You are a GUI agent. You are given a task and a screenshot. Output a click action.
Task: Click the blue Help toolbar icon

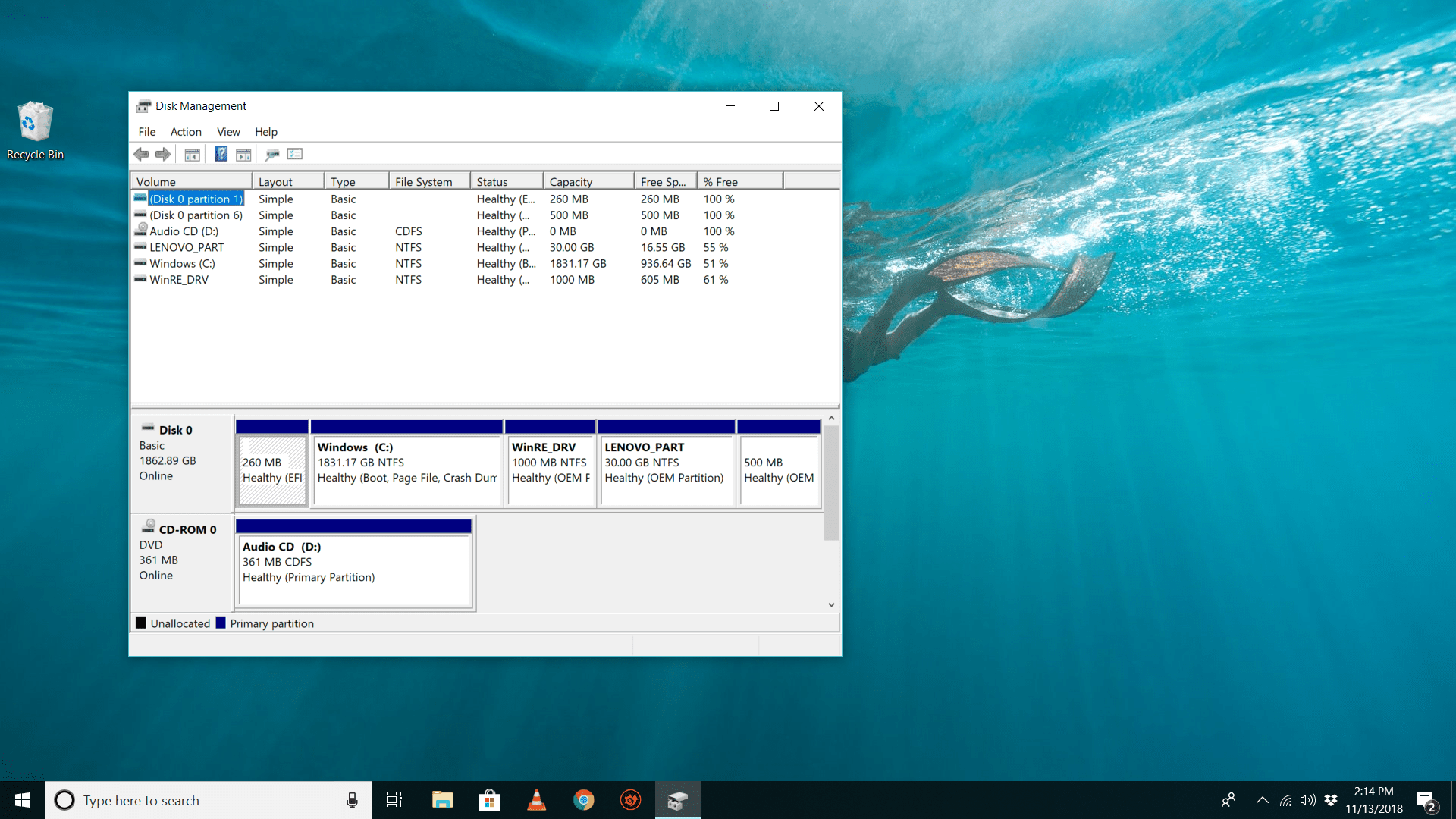tap(221, 155)
